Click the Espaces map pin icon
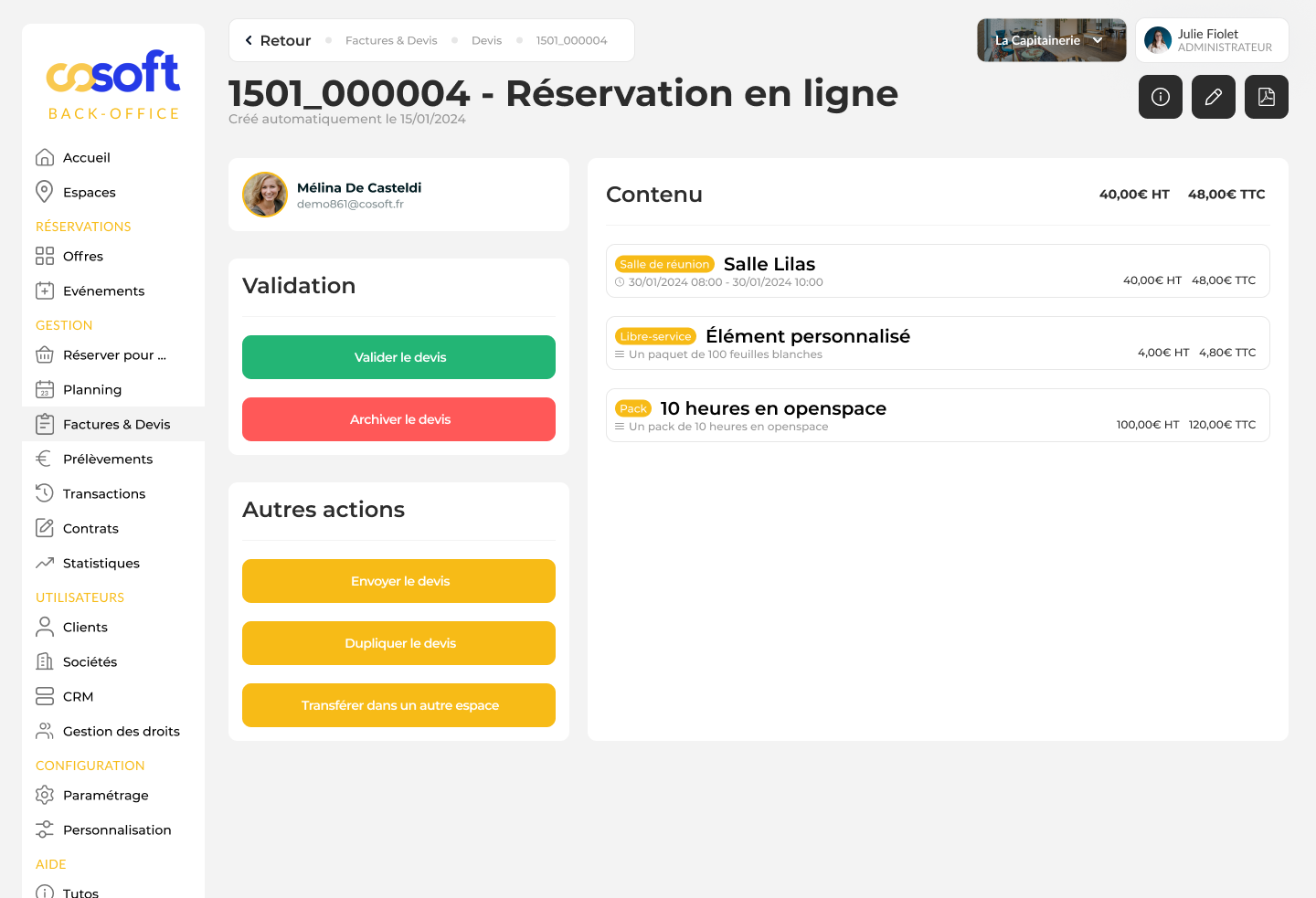1316x898 pixels. coord(44,192)
